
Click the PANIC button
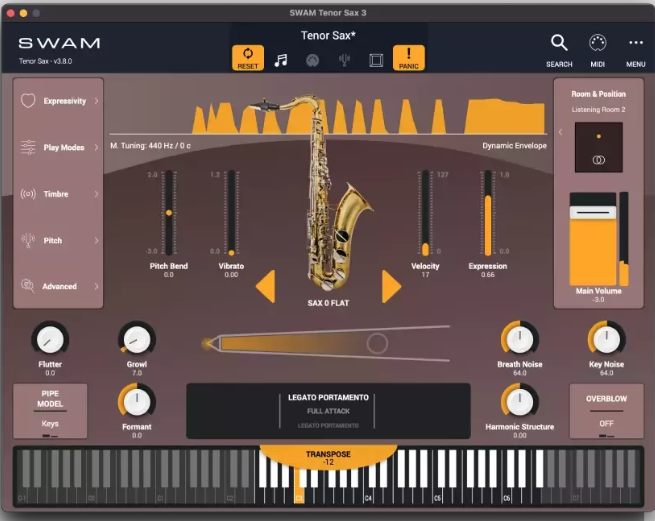tap(409, 58)
